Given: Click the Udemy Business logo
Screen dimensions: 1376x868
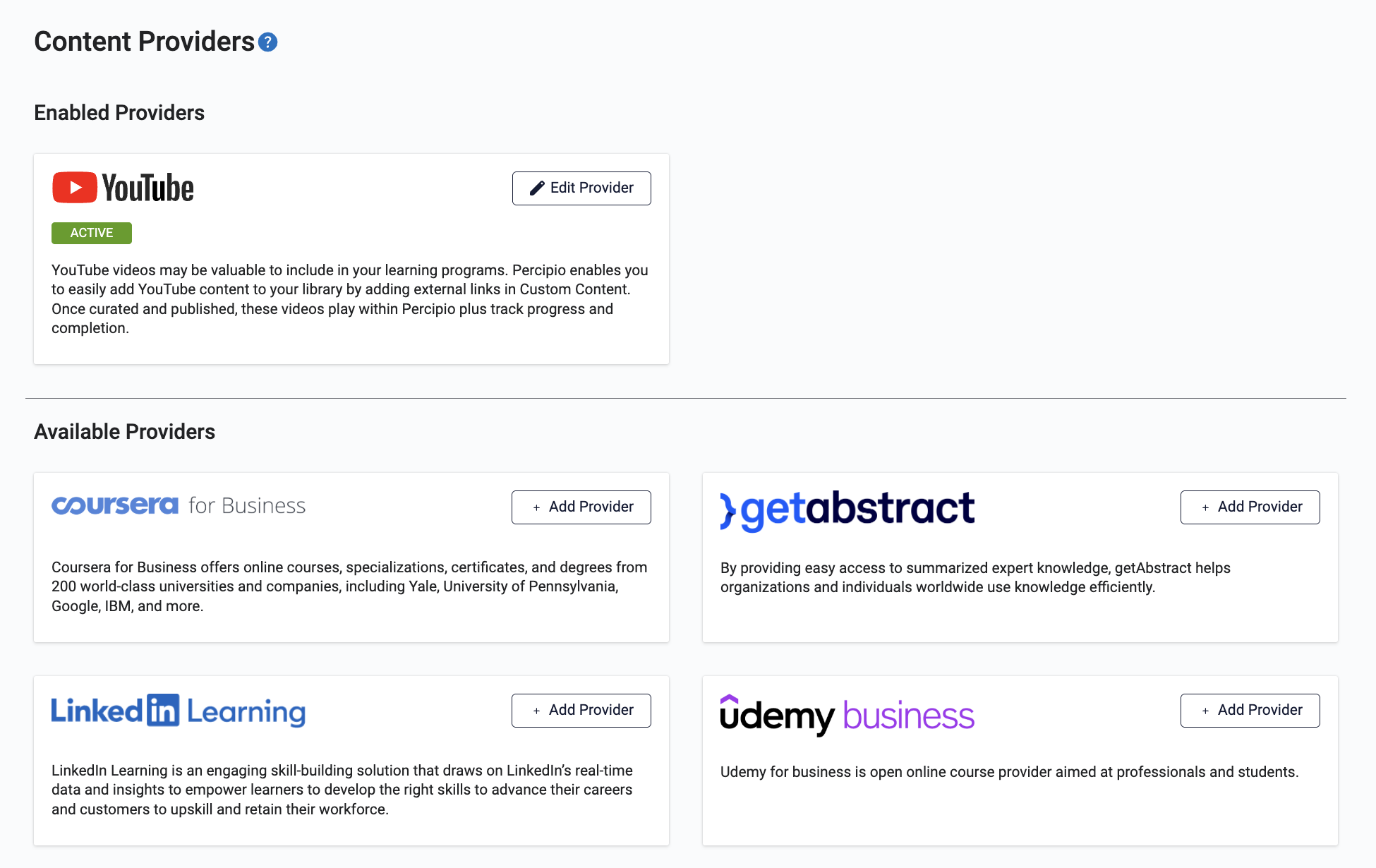Looking at the screenshot, I should (847, 714).
